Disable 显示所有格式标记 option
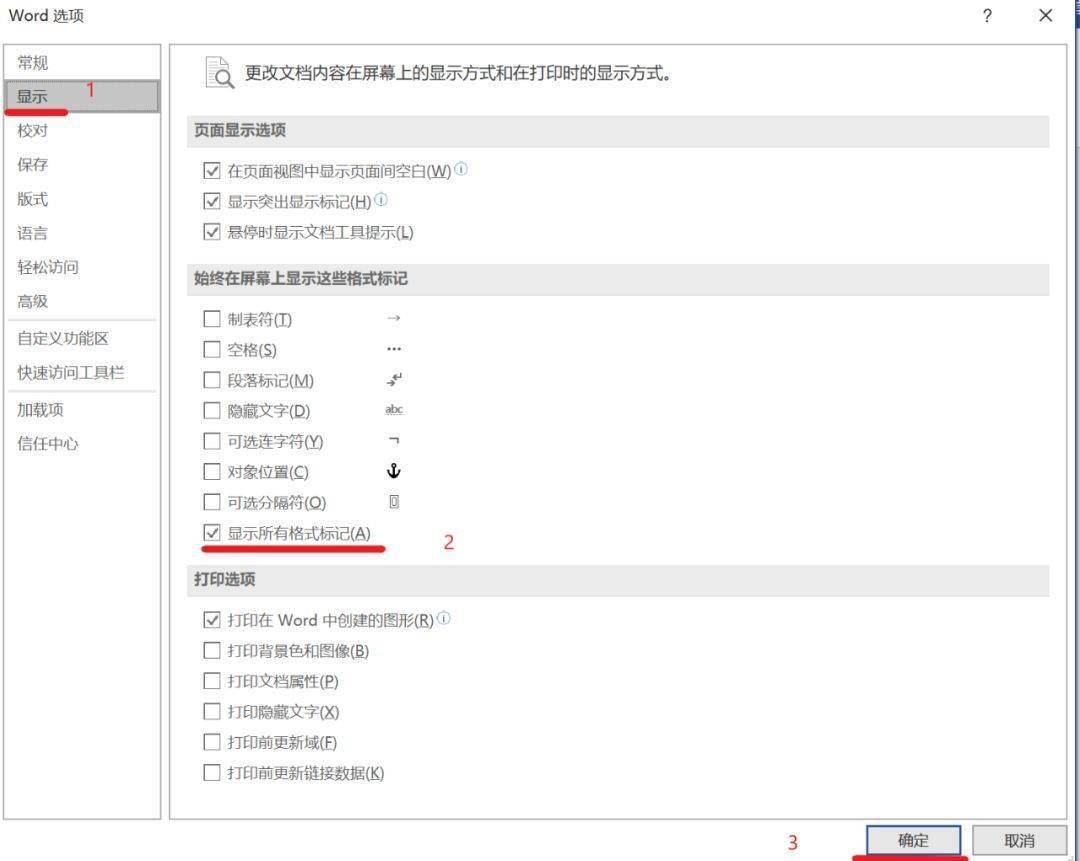Viewport: 1080px width, 861px height. click(211, 532)
